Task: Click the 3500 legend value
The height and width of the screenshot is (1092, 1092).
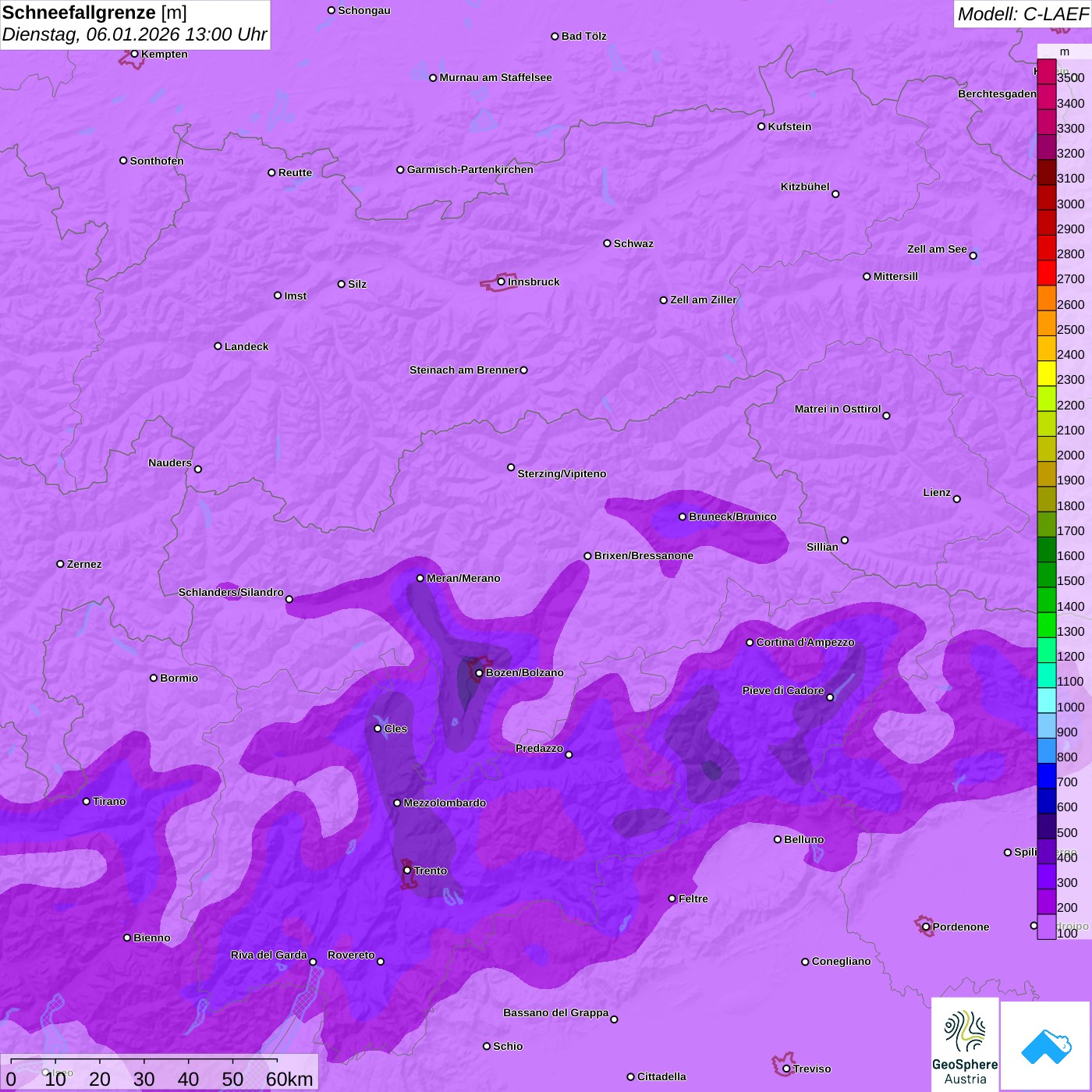Action: (x=1070, y=78)
